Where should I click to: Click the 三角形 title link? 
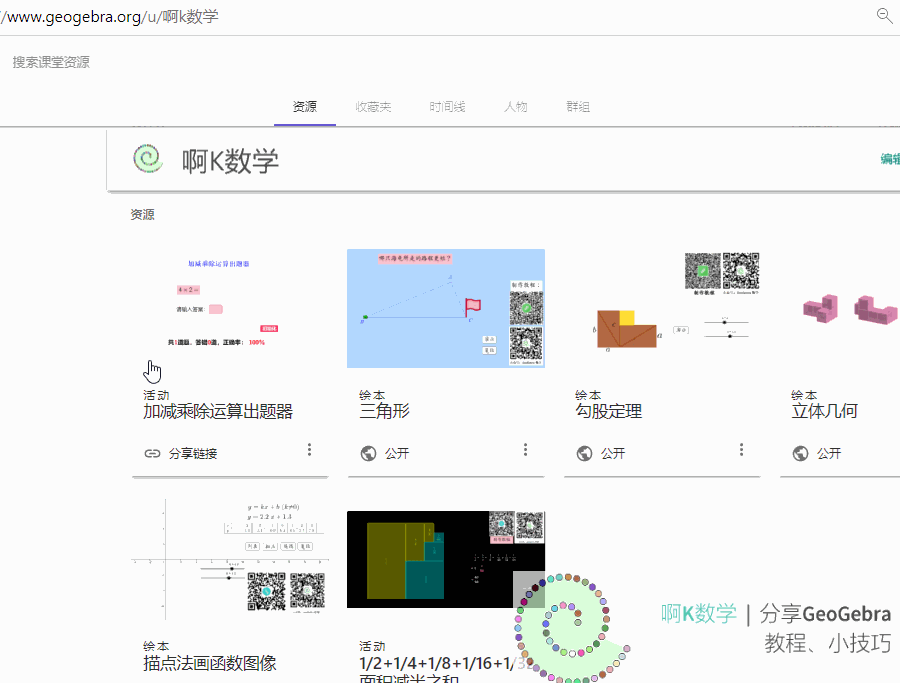384,412
